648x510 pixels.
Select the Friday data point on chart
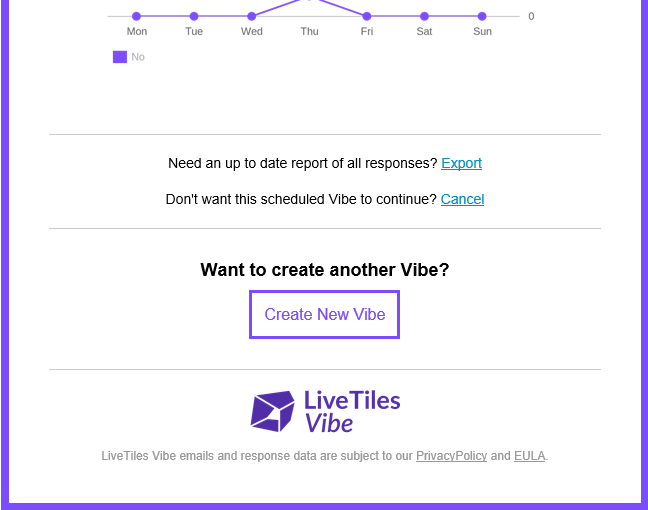coord(367,16)
